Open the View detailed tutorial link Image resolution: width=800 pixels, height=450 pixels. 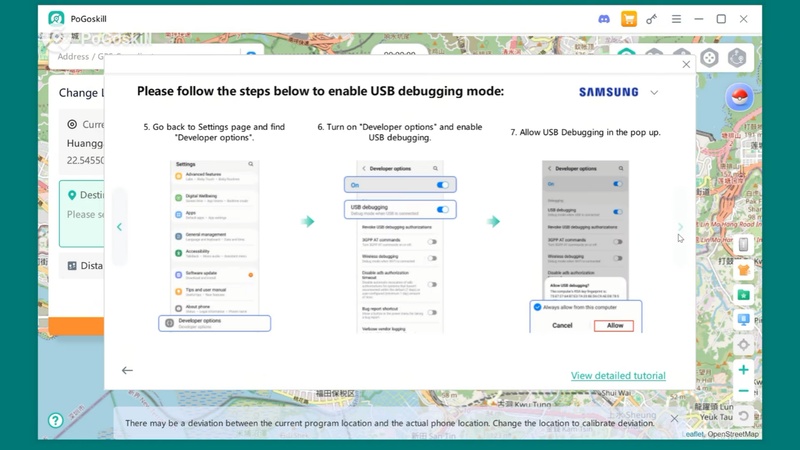tap(618, 376)
